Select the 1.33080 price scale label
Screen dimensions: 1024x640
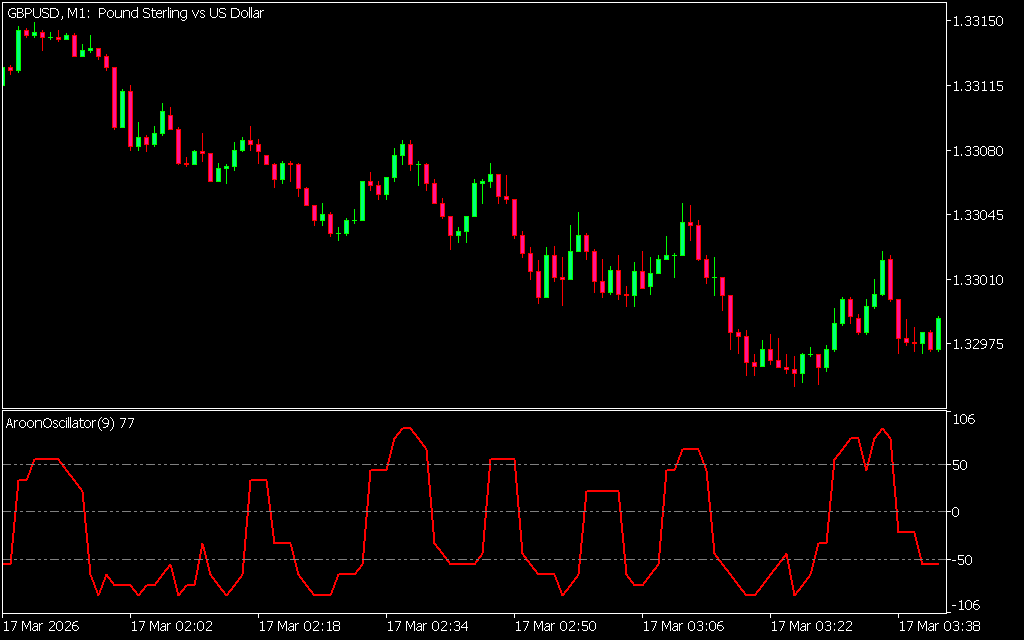[980, 151]
